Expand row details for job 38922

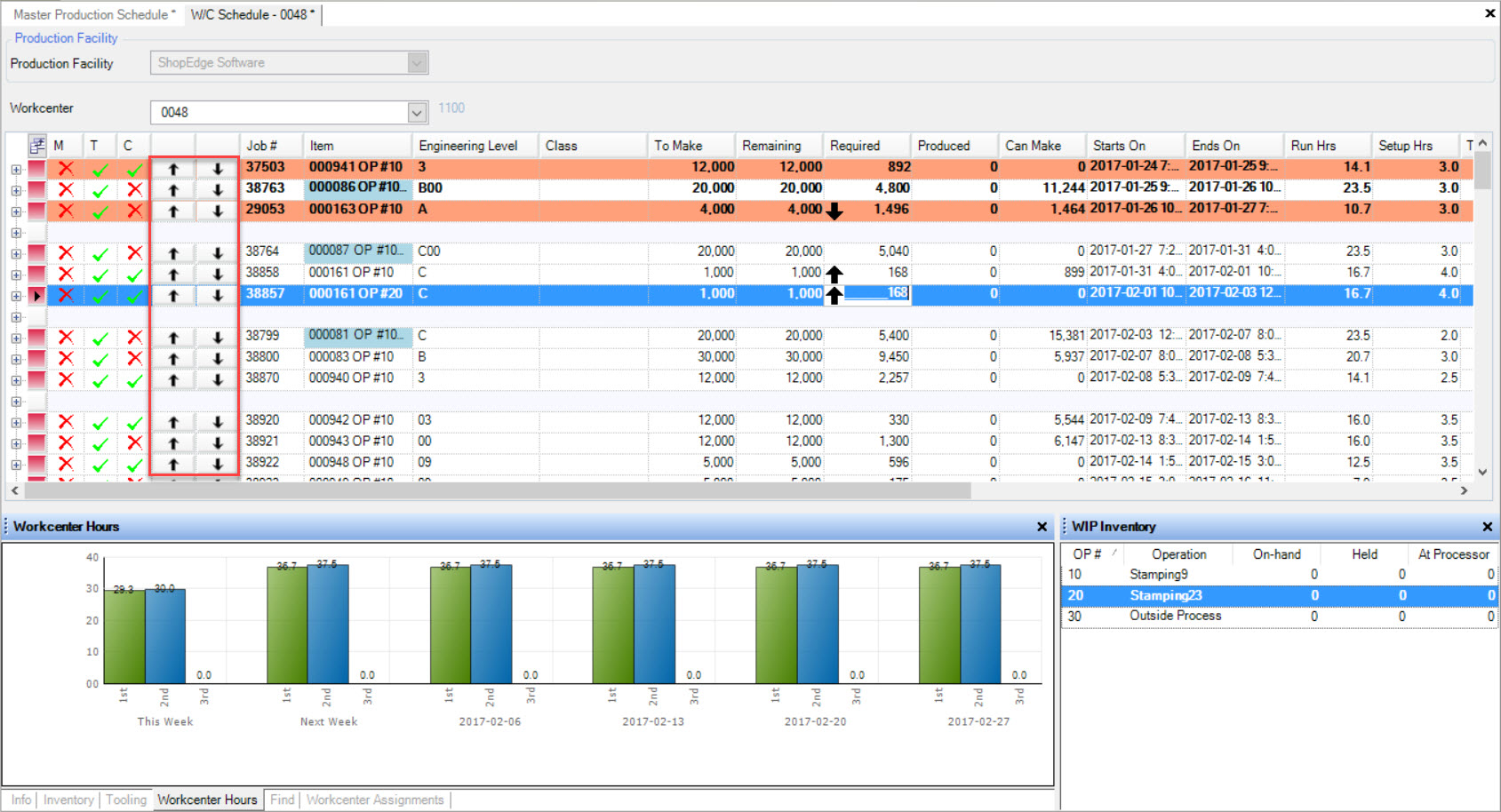tap(16, 465)
